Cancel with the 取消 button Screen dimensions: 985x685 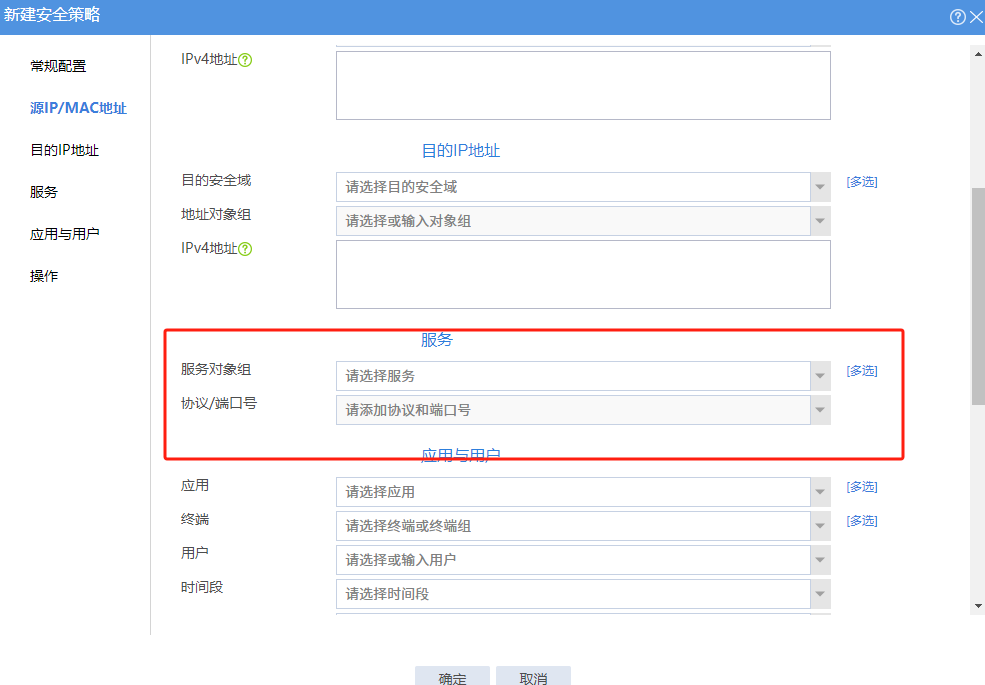(x=533, y=676)
